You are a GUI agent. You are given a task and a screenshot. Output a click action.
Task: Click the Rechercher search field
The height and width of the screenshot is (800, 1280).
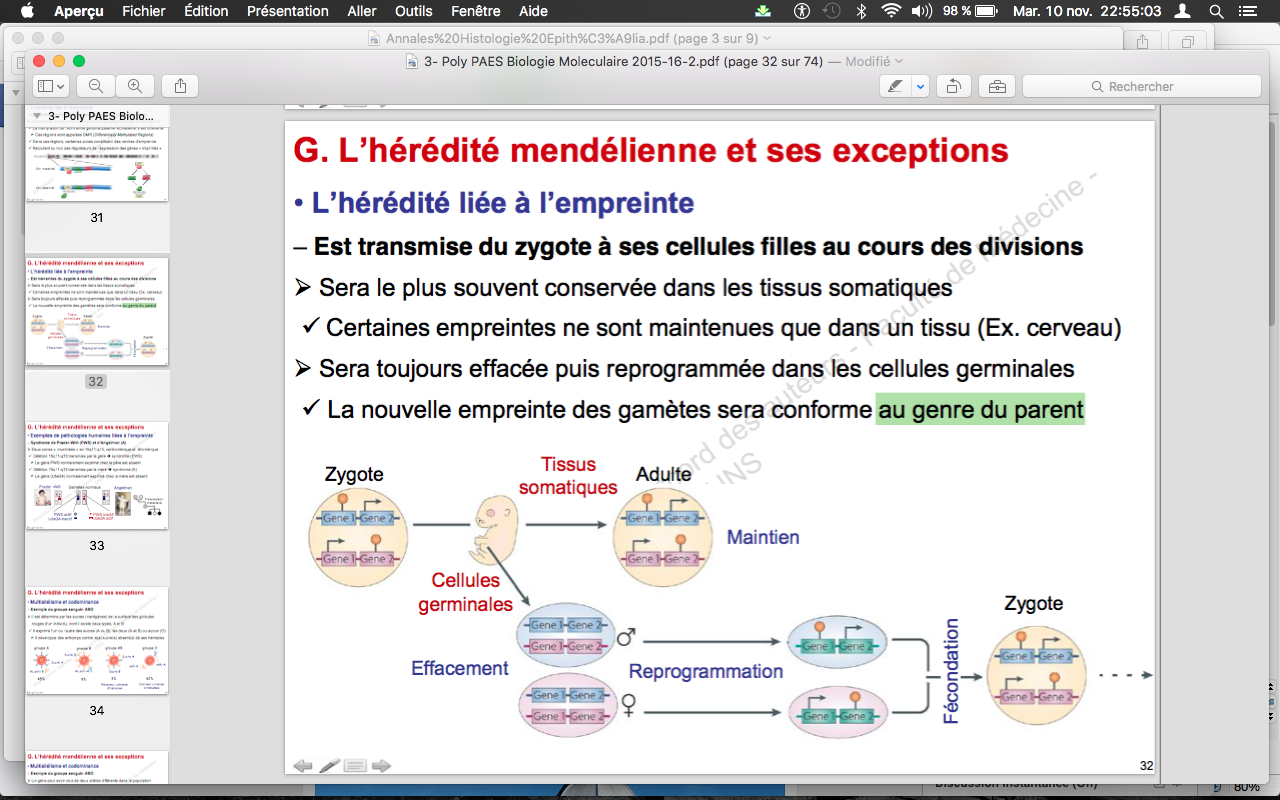click(1140, 86)
